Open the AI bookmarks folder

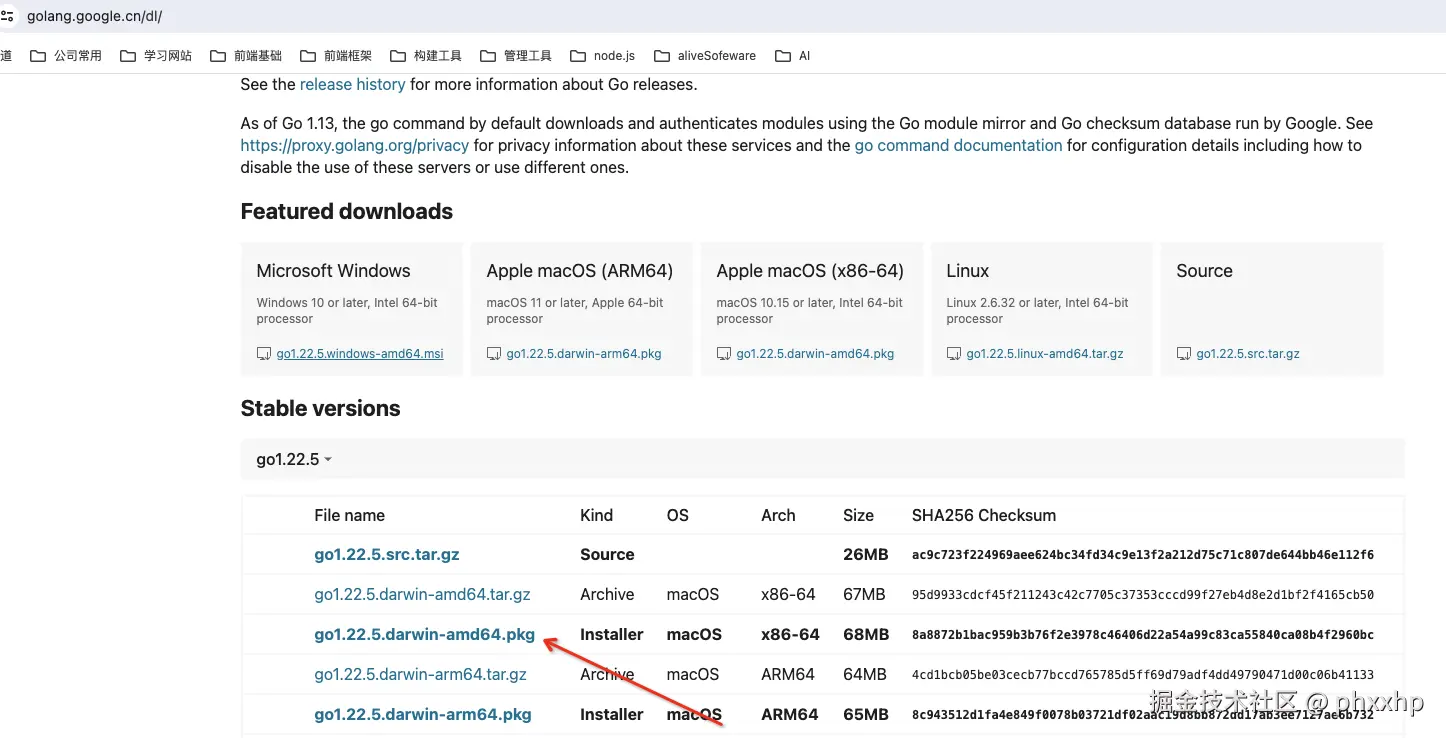pyautogui.click(x=793, y=56)
